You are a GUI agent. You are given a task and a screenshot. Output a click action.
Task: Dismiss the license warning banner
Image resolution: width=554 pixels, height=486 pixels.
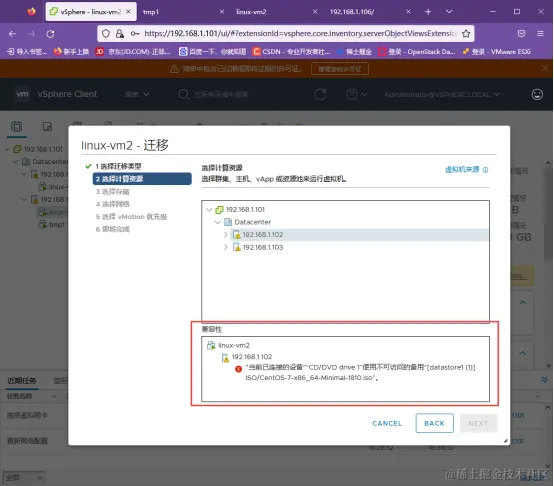click(544, 68)
